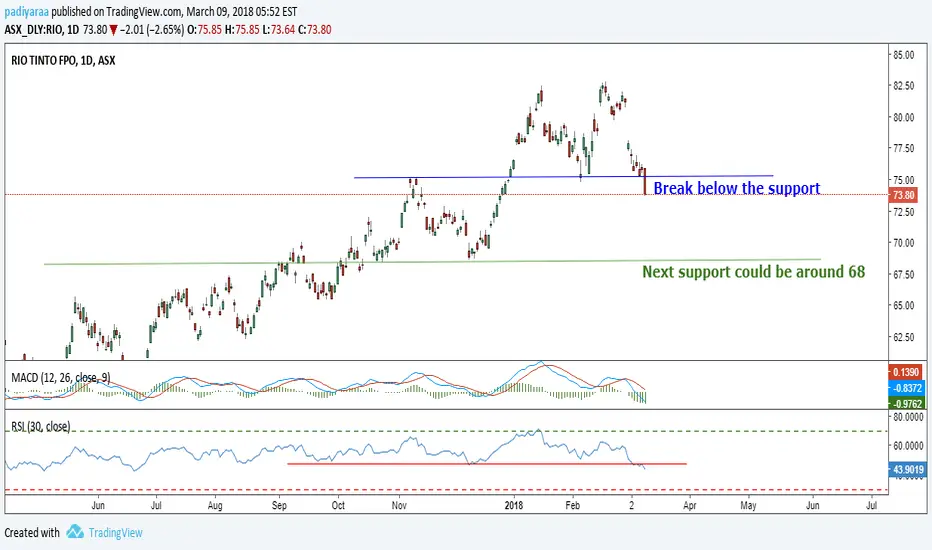
Task: Click the change value -2.01 (-2.65%)
Action: point(152,30)
